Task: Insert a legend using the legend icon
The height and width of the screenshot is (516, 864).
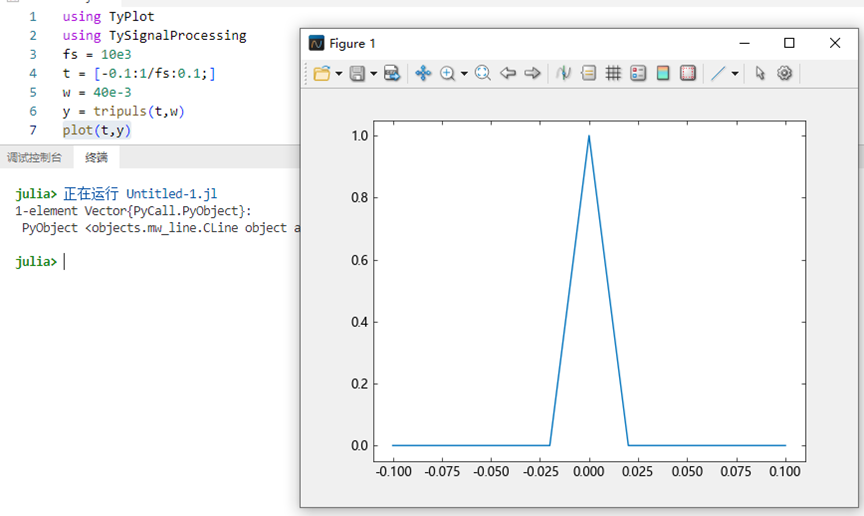Action: [588, 73]
